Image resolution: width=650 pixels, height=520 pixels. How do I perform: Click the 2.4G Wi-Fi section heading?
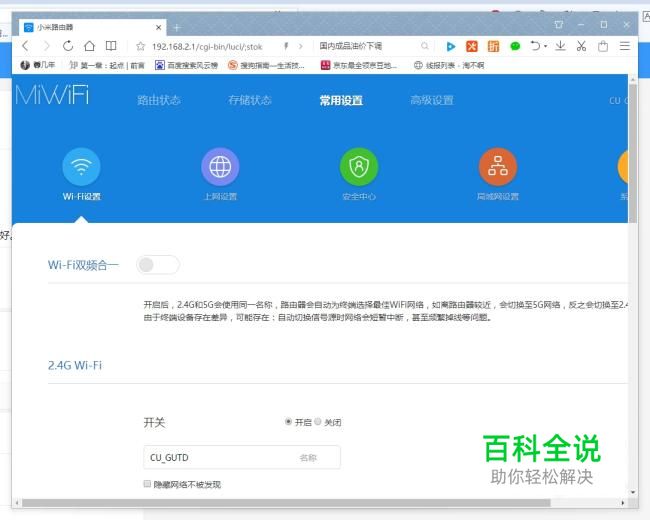[x=75, y=365]
